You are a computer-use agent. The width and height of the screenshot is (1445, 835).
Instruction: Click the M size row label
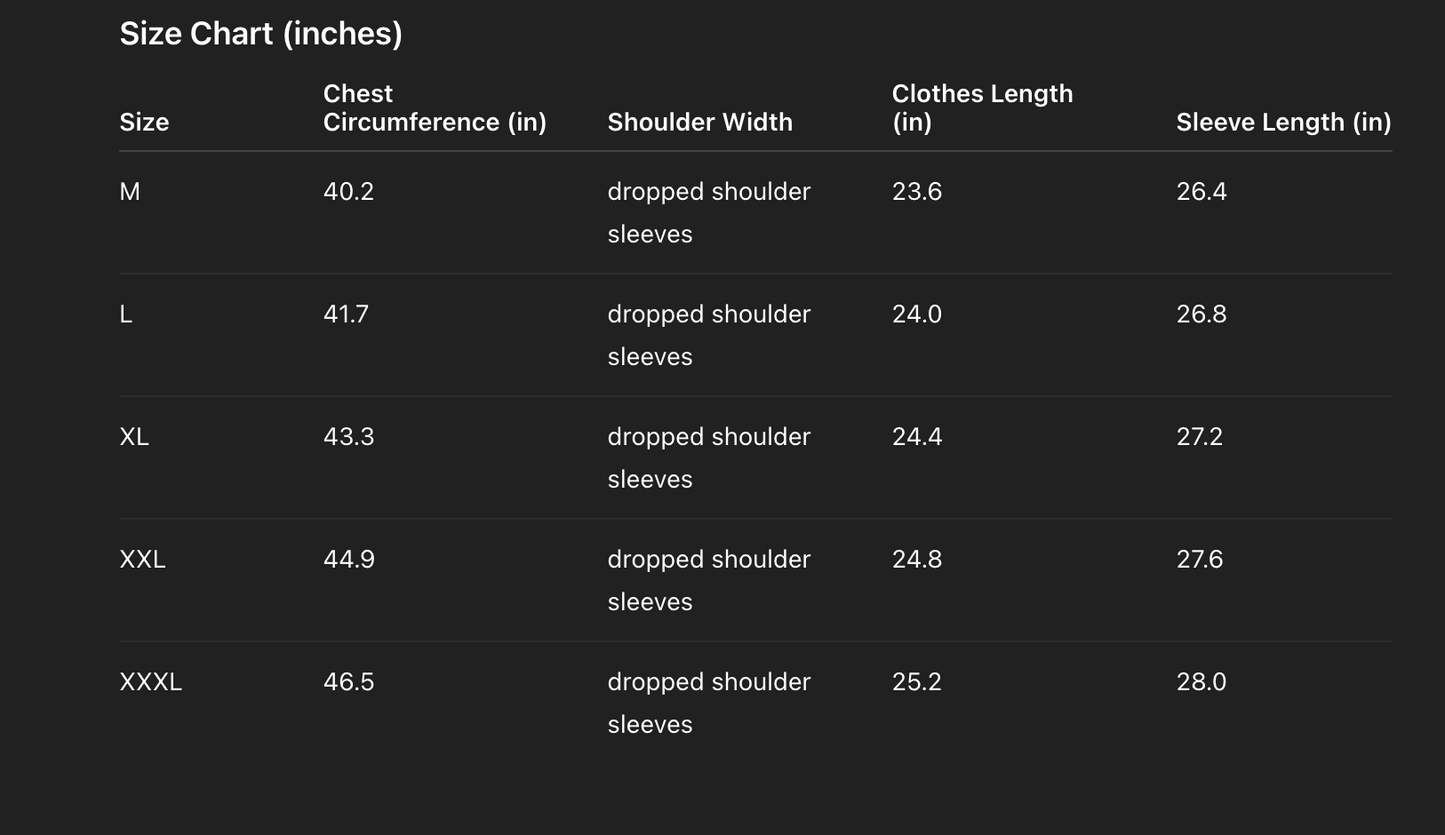point(130,191)
